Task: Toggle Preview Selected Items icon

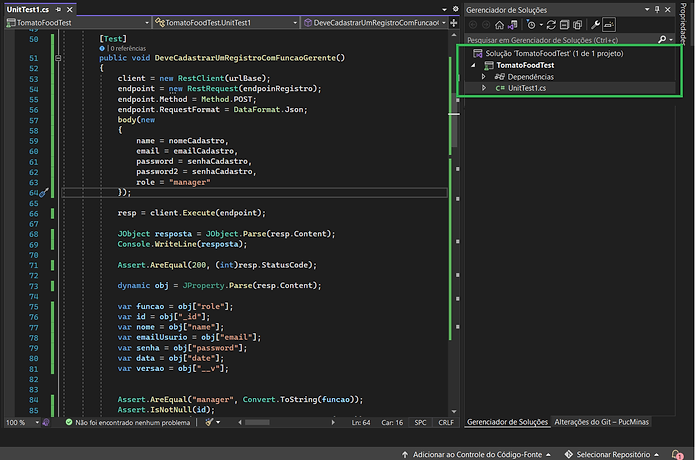Action: coord(609,25)
